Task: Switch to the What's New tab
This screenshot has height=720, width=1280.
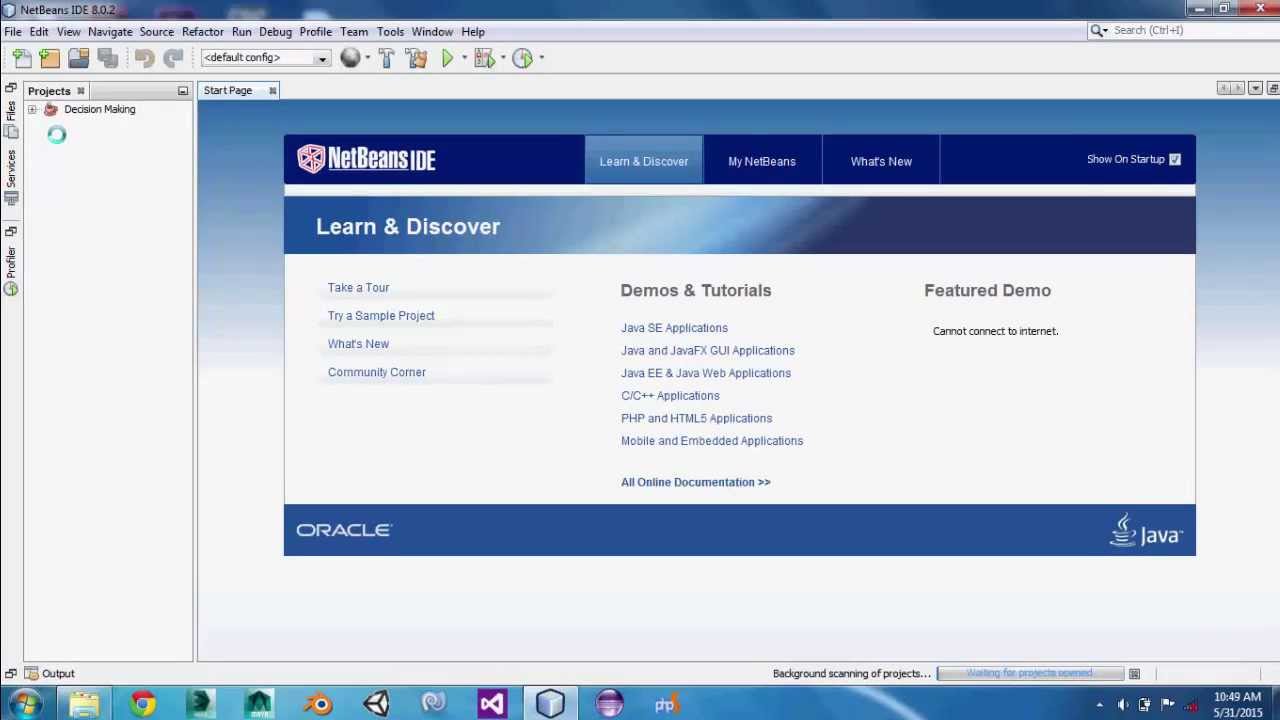Action: pos(881,161)
